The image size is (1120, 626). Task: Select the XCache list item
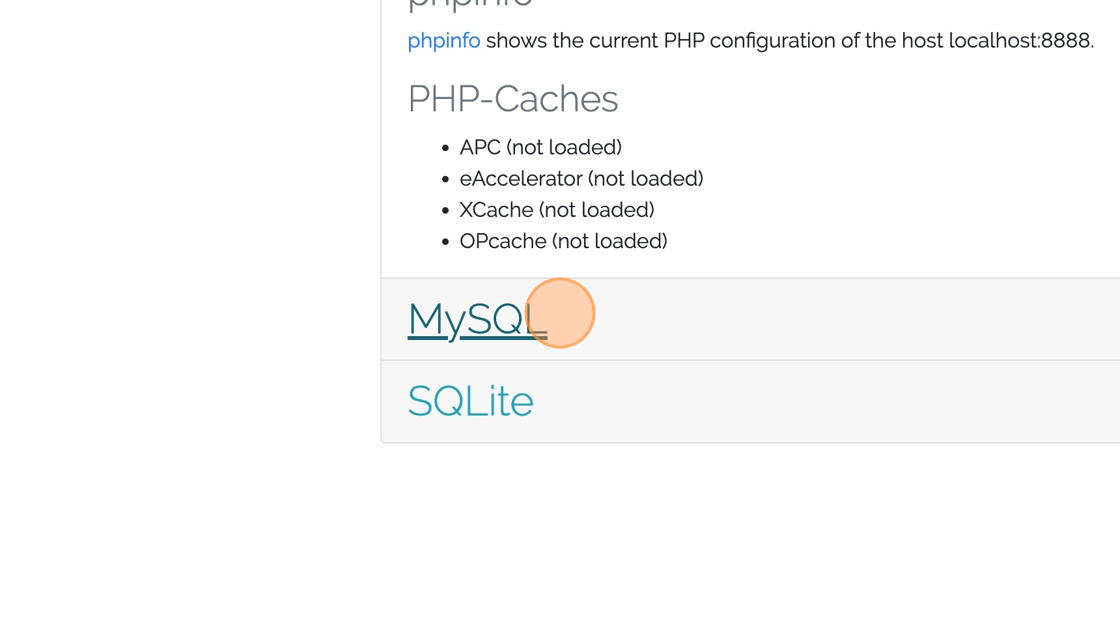[x=556, y=210]
